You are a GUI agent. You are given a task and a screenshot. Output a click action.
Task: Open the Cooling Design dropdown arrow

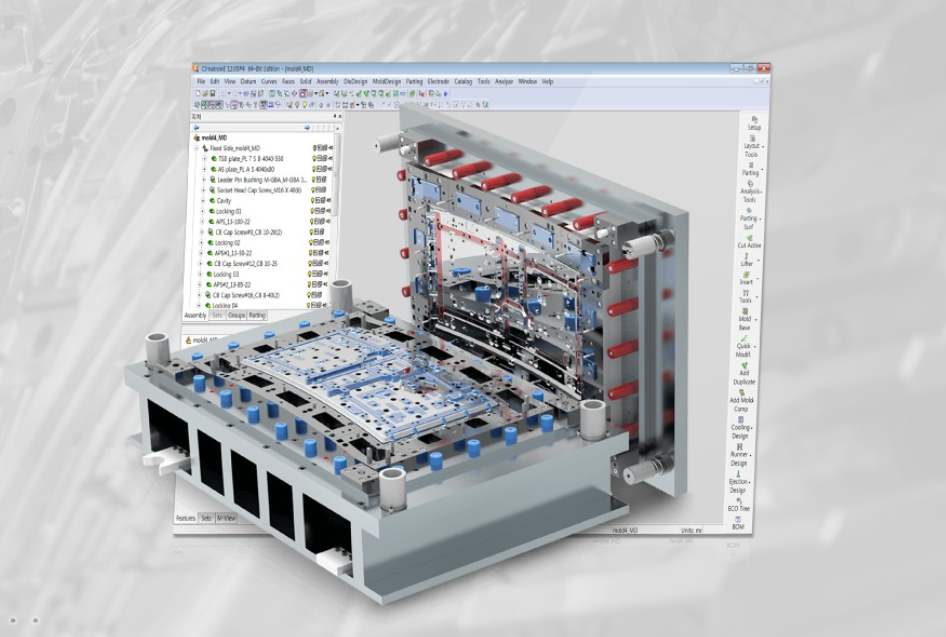(x=752, y=428)
